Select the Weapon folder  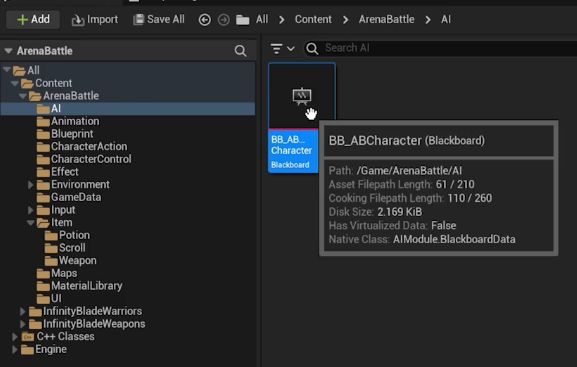click(71, 261)
